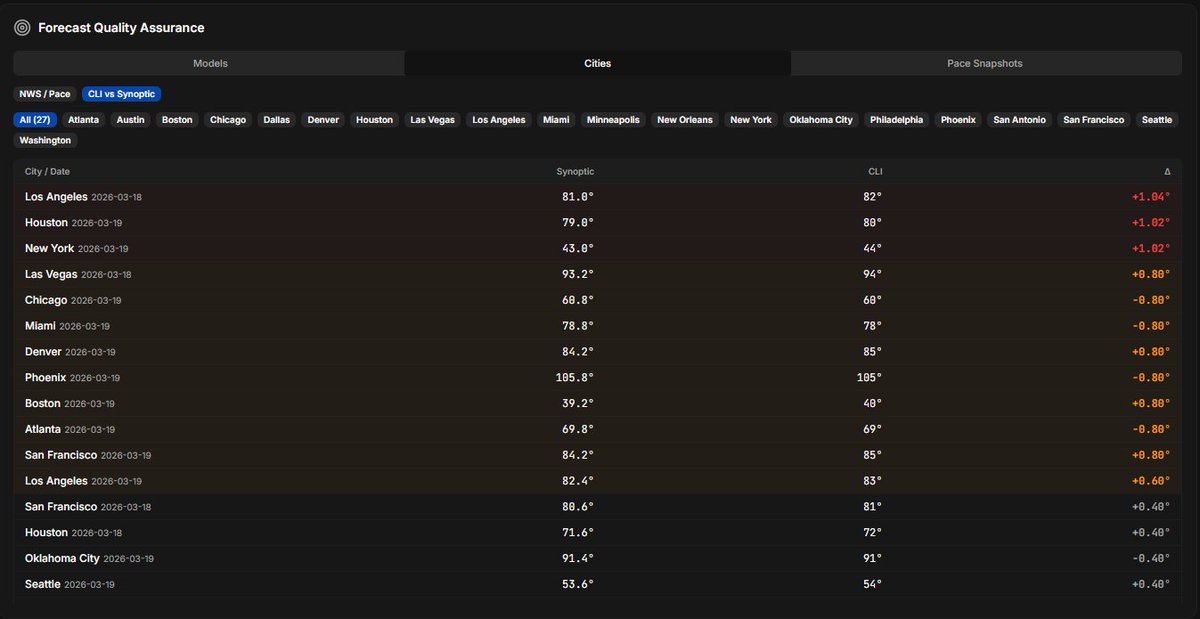Activate the New Orleans filter chip

683,119
